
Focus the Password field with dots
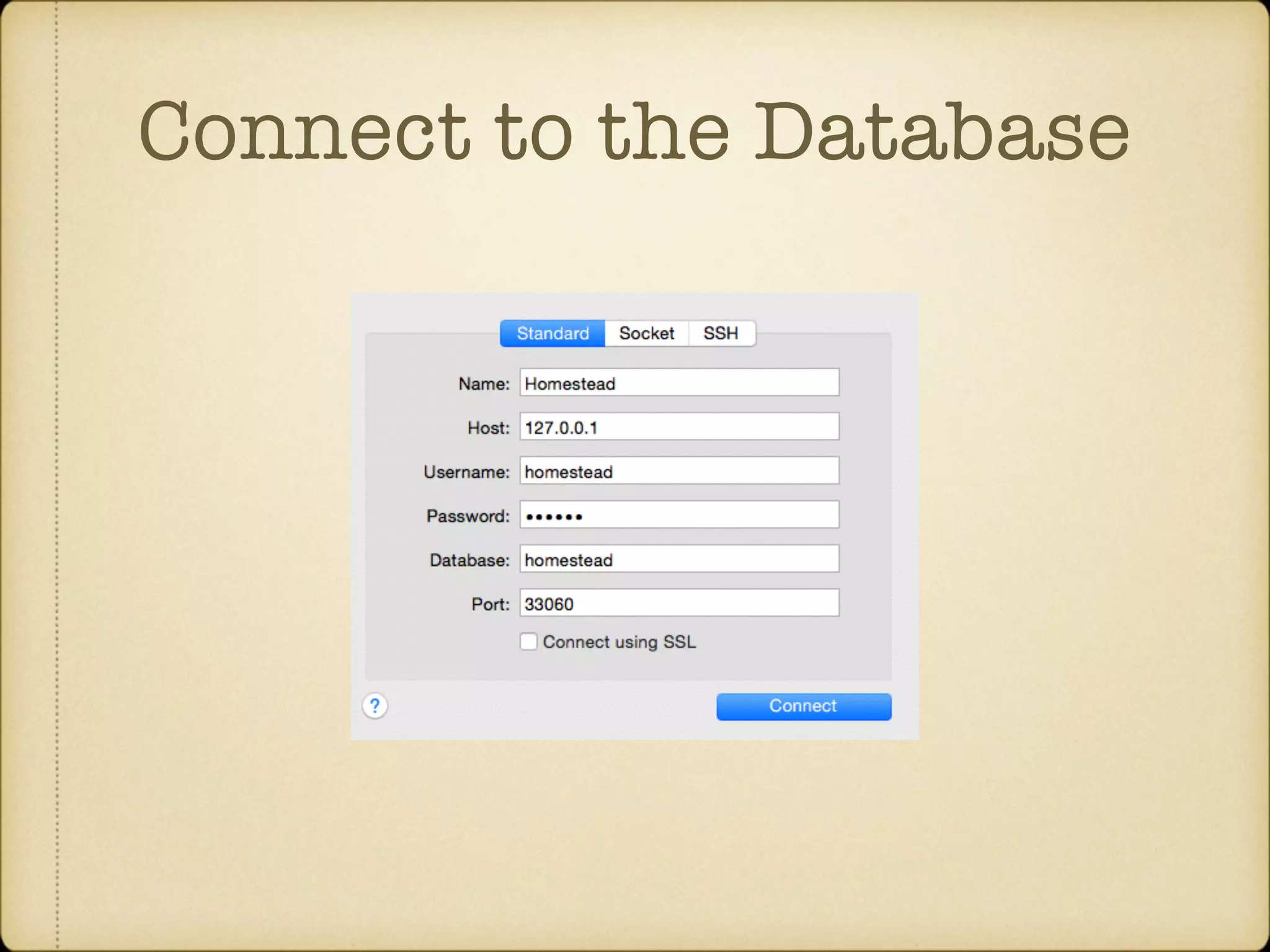pyautogui.click(x=679, y=514)
